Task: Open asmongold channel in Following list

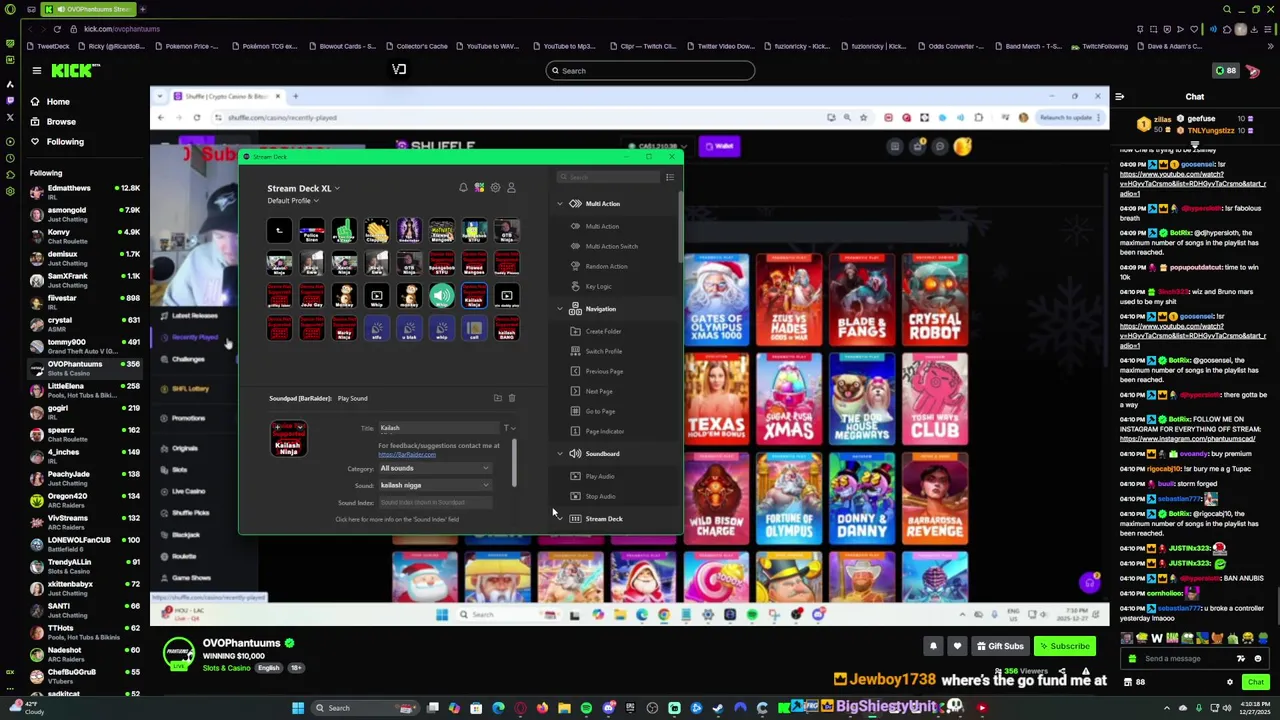Action: click(85, 214)
